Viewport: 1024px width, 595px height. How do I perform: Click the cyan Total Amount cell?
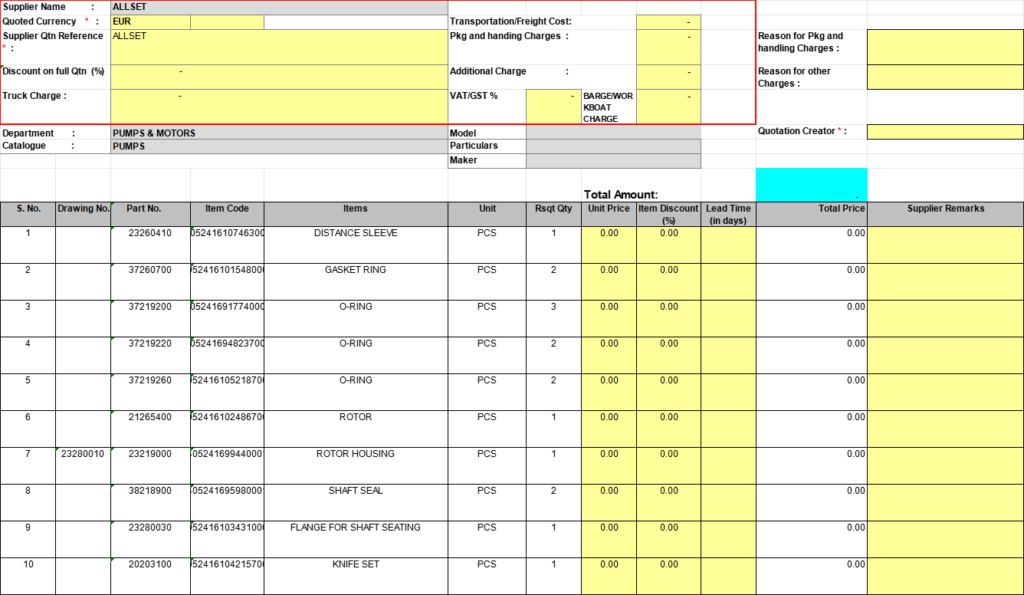(811, 184)
